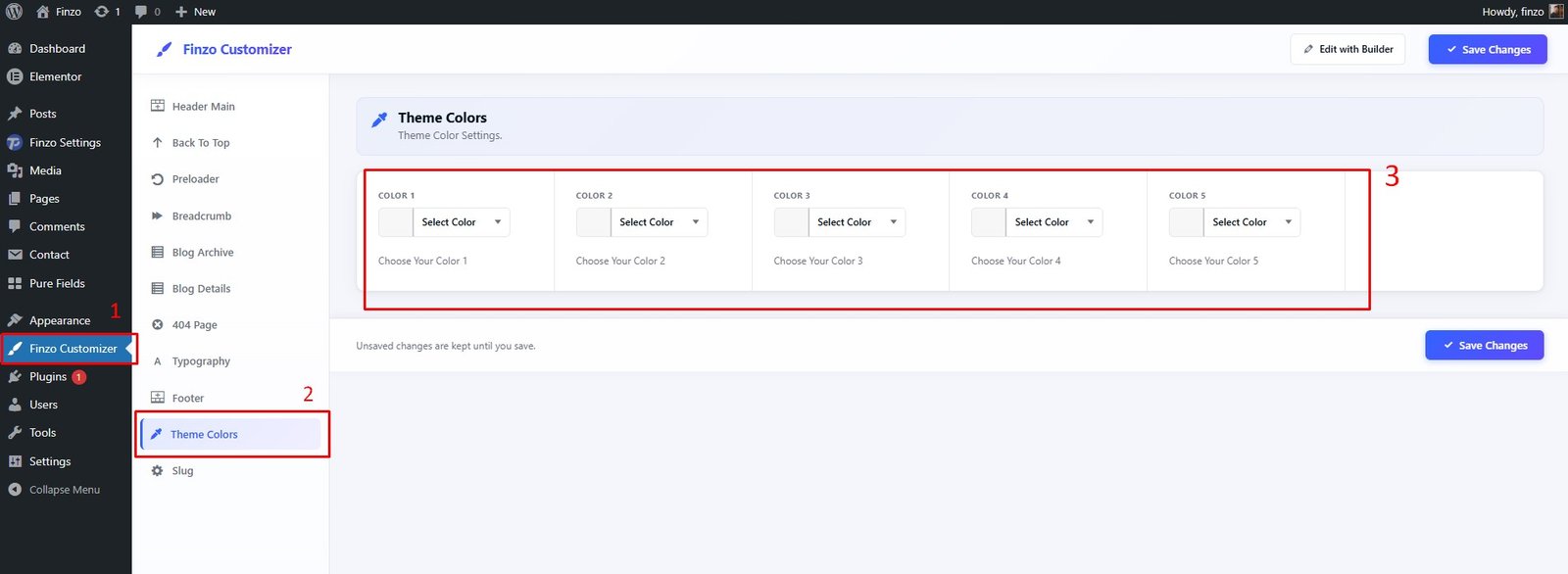Open Comments in admin sidebar
The image size is (1568, 574).
pyautogui.click(x=66, y=226)
